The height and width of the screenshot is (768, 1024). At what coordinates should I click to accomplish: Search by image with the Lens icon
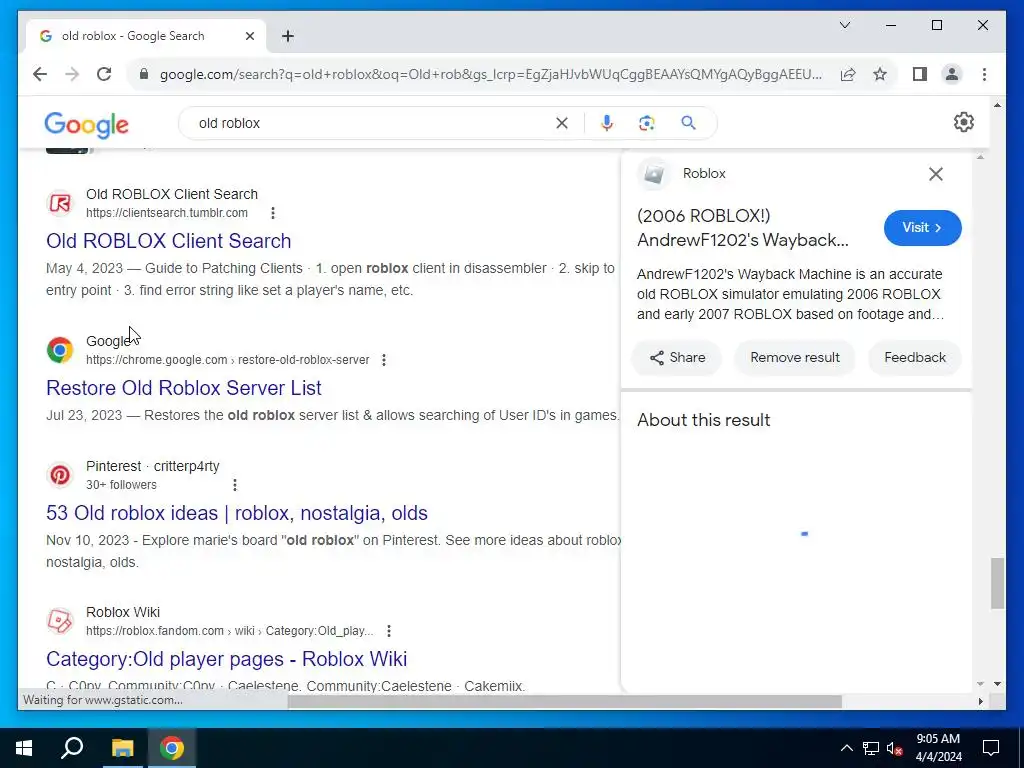pyautogui.click(x=647, y=123)
